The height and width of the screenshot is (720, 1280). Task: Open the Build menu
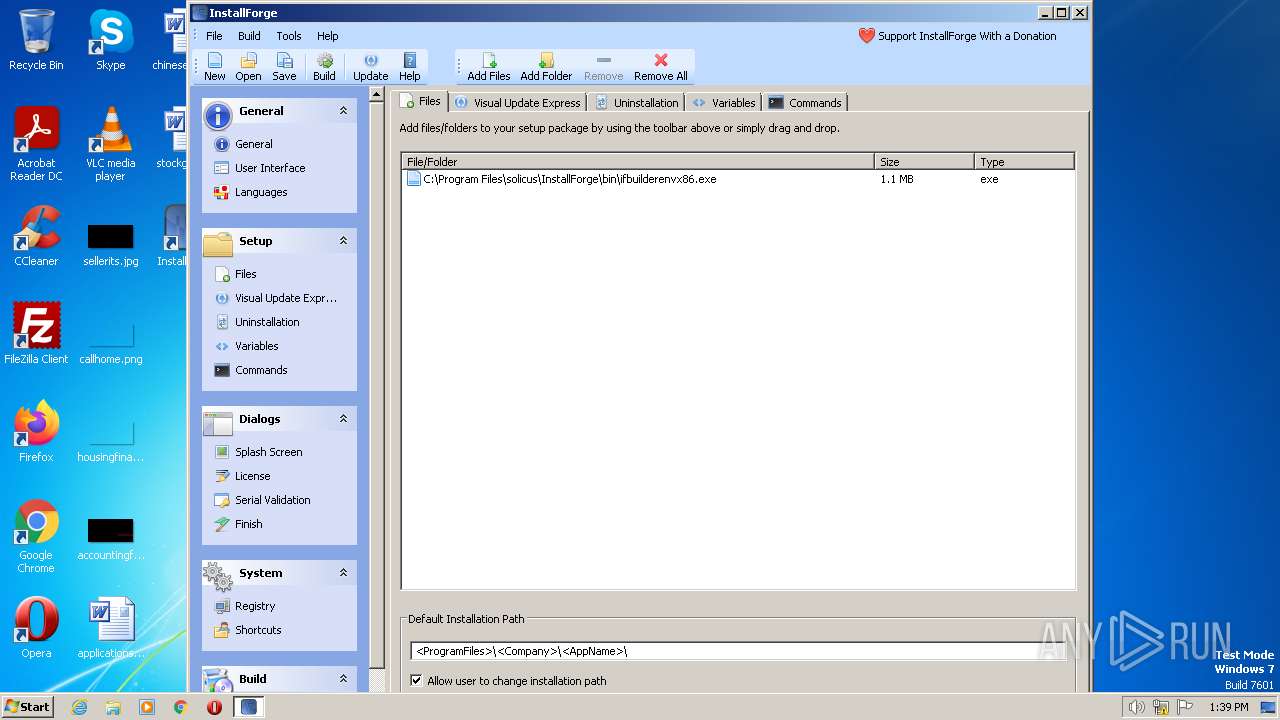click(249, 36)
